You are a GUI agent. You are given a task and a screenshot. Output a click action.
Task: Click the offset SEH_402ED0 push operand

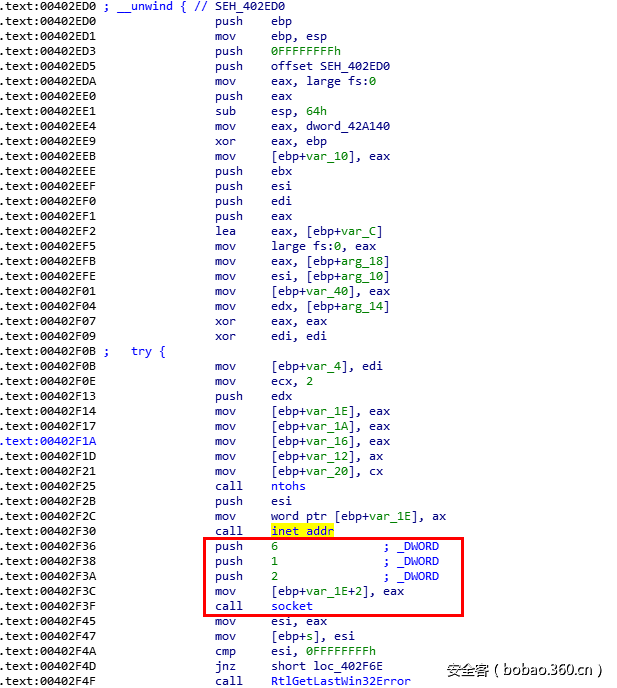330,66
